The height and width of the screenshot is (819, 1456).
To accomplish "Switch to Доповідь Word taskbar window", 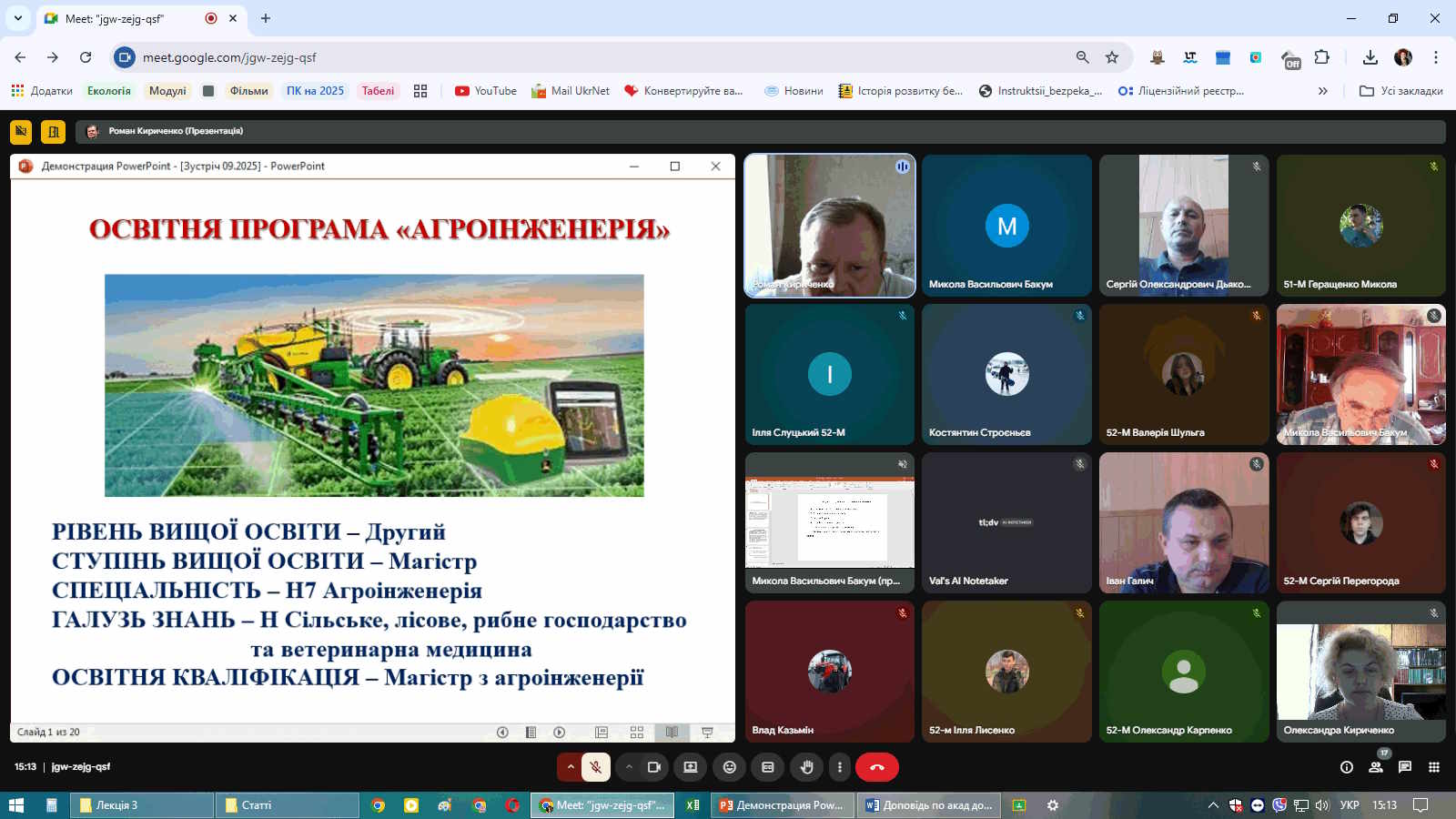I will [928, 805].
